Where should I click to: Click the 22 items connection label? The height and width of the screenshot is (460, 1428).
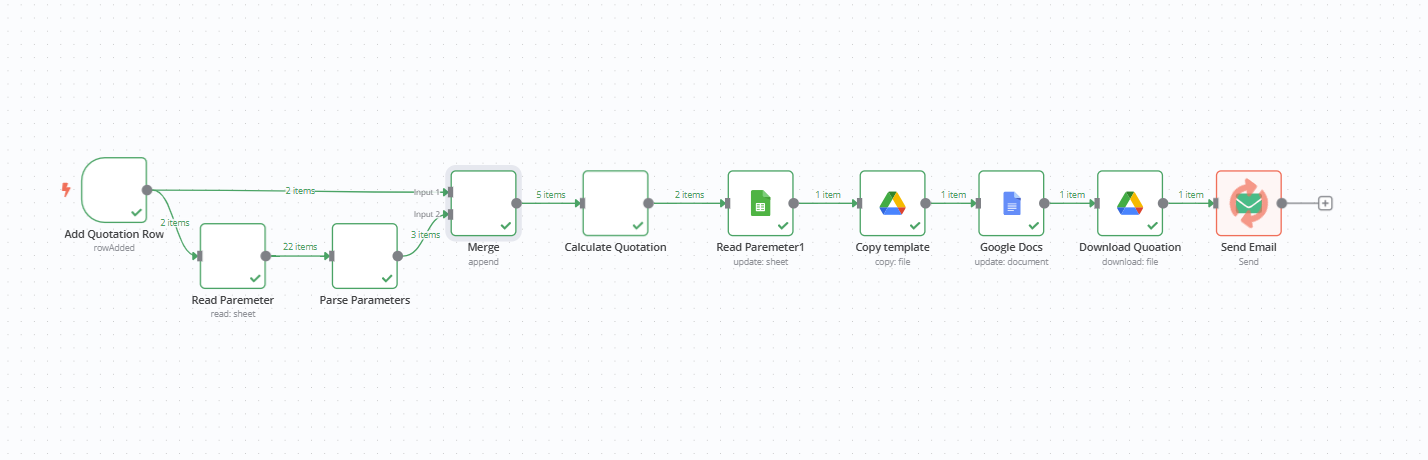[x=299, y=247]
